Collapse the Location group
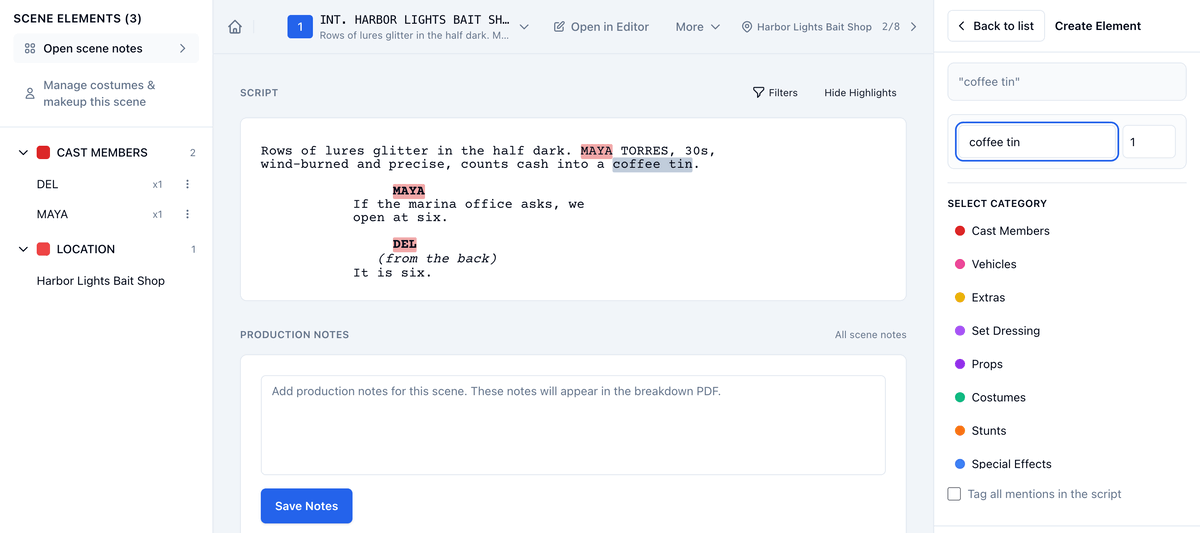The height and width of the screenshot is (533, 1200). (x=23, y=249)
